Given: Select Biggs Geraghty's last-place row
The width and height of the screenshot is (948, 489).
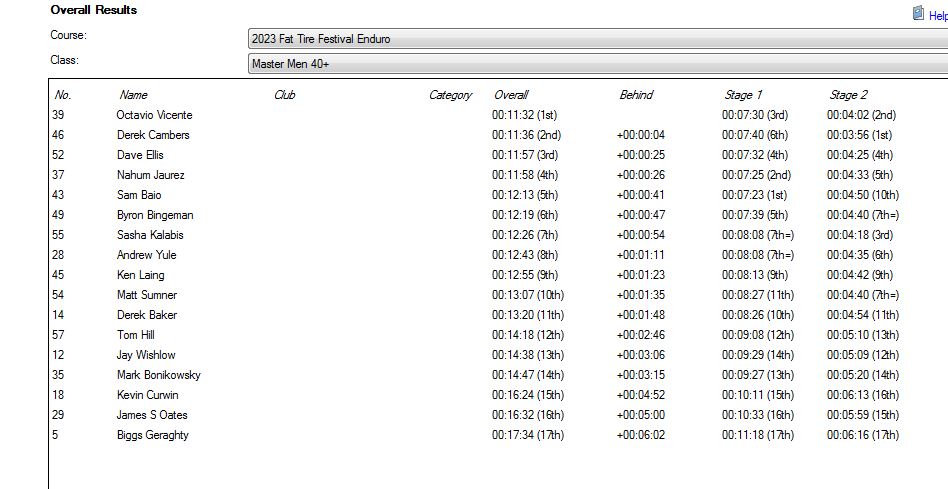Looking at the screenshot, I should (x=152, y=435).
